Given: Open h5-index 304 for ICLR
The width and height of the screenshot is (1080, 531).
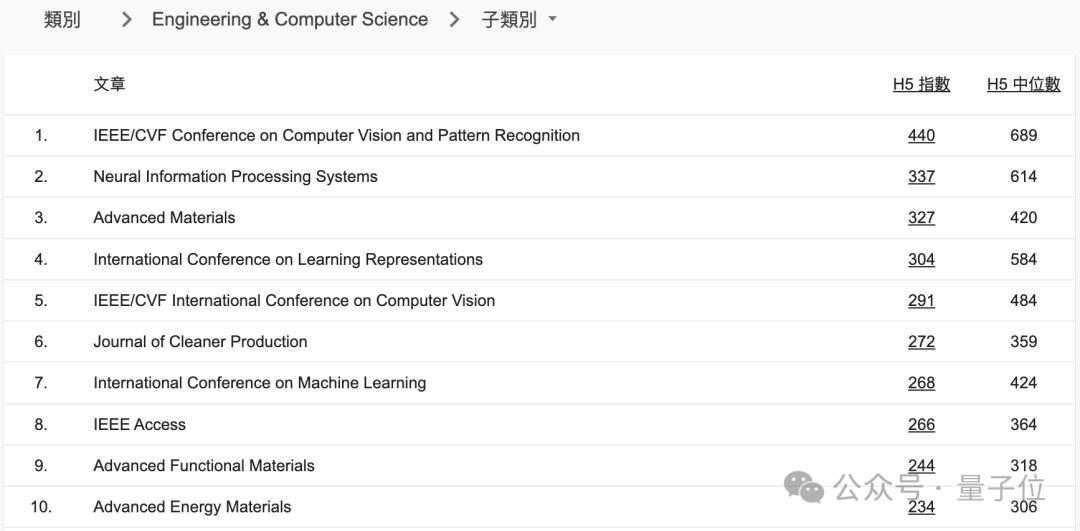Looking at the screenshot, I should tap(921, 260).
